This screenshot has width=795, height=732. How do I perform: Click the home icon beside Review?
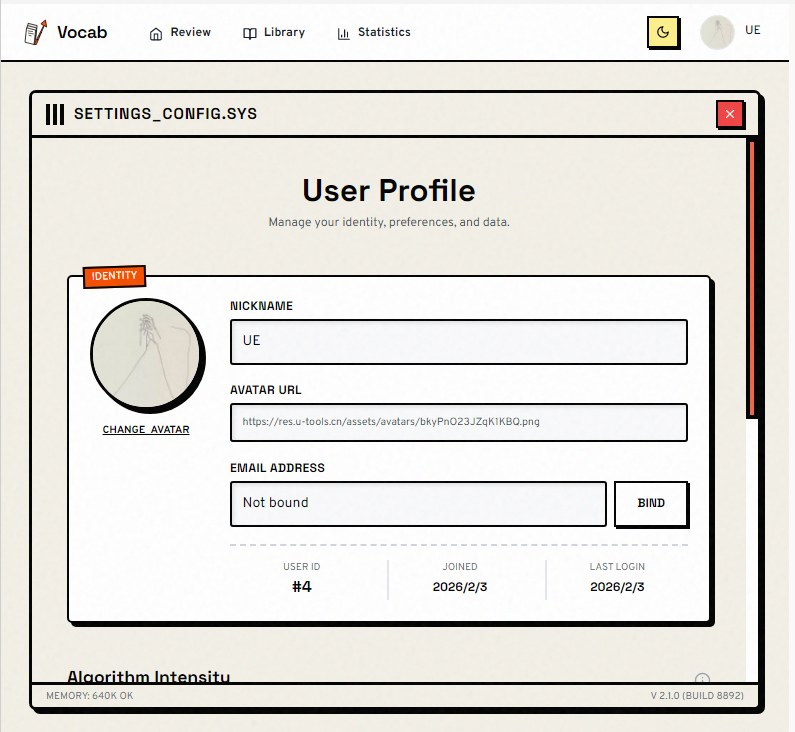click(x=156, y=33)
